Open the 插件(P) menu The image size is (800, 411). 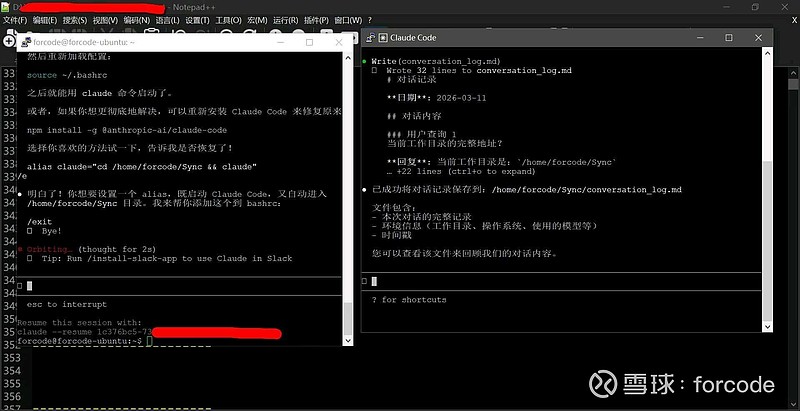(316, 20)
